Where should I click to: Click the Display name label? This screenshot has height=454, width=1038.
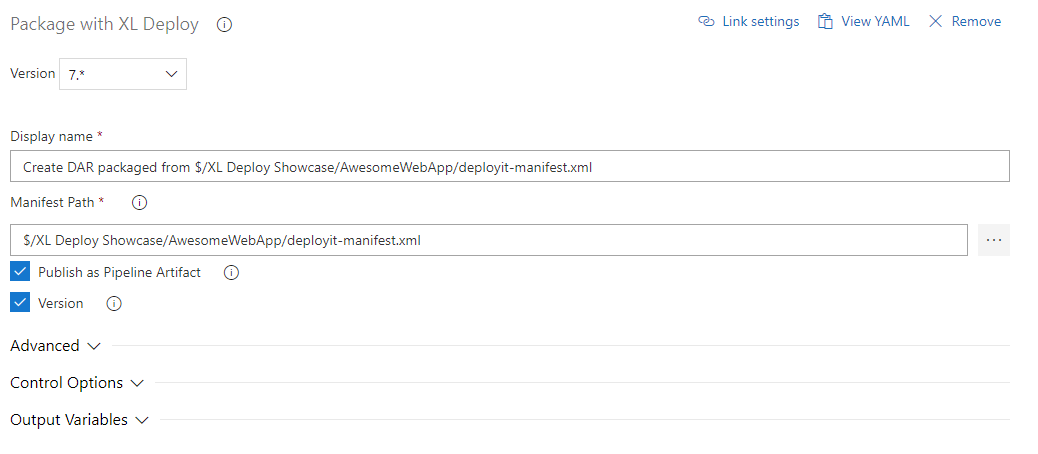[x=52, y=136]
